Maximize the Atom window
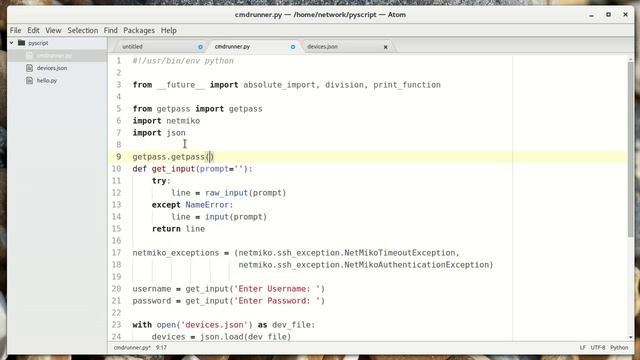The image size is (640, 360). [x=608, y=15]
